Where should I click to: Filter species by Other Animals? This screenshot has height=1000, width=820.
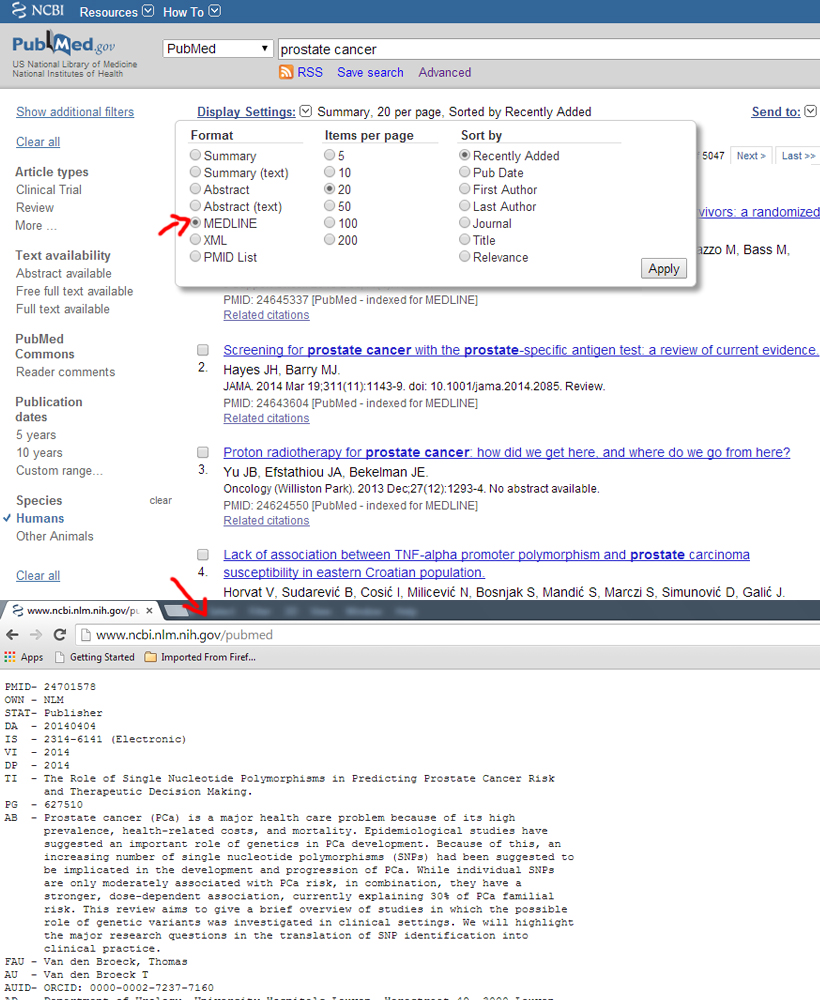[x=55, y=536]
